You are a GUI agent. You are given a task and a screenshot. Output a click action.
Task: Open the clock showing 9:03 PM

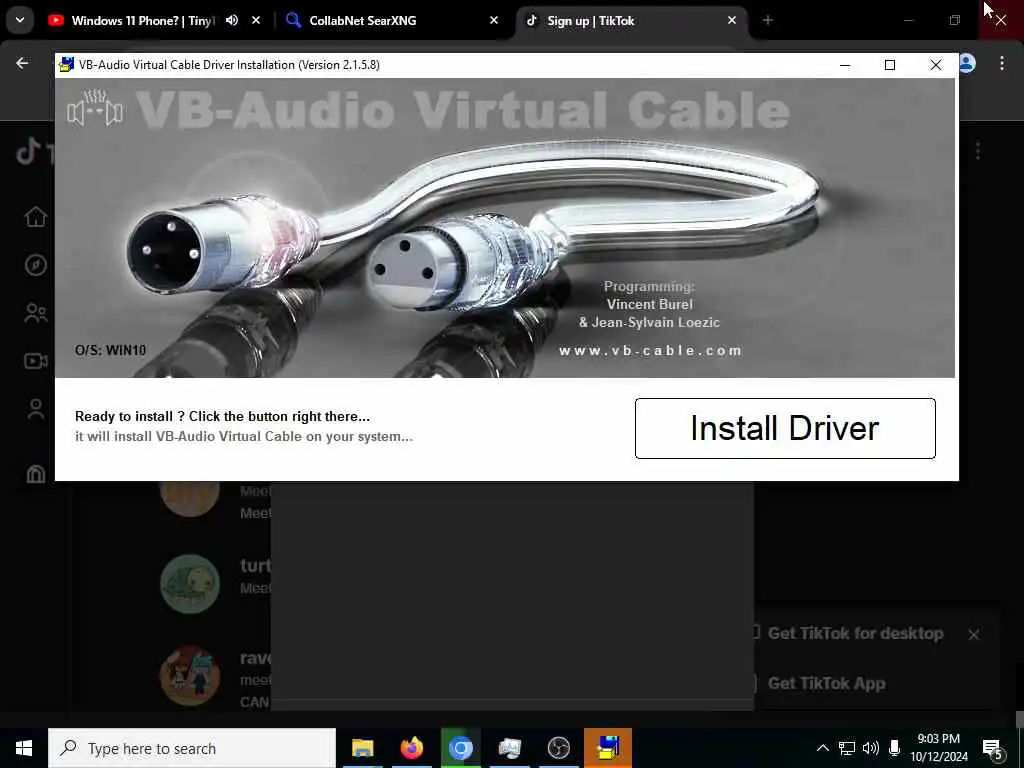click(x=939, y=748)
